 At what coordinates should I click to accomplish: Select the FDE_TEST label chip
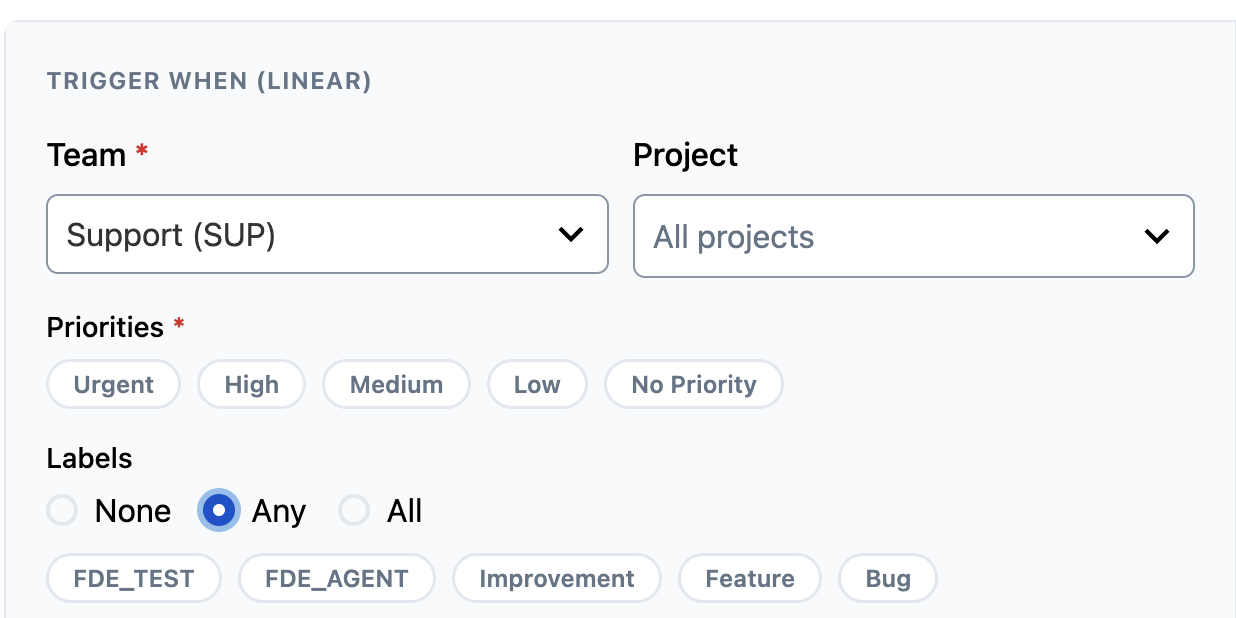coord(134,579)
